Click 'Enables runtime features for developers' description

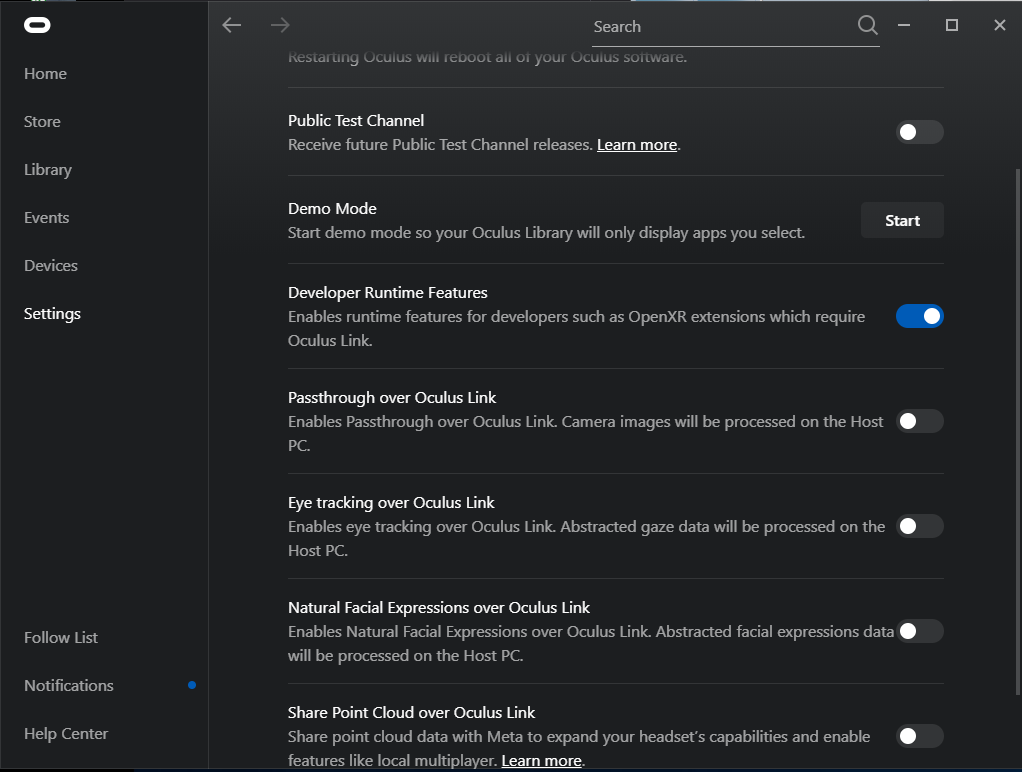pos(577,328)
